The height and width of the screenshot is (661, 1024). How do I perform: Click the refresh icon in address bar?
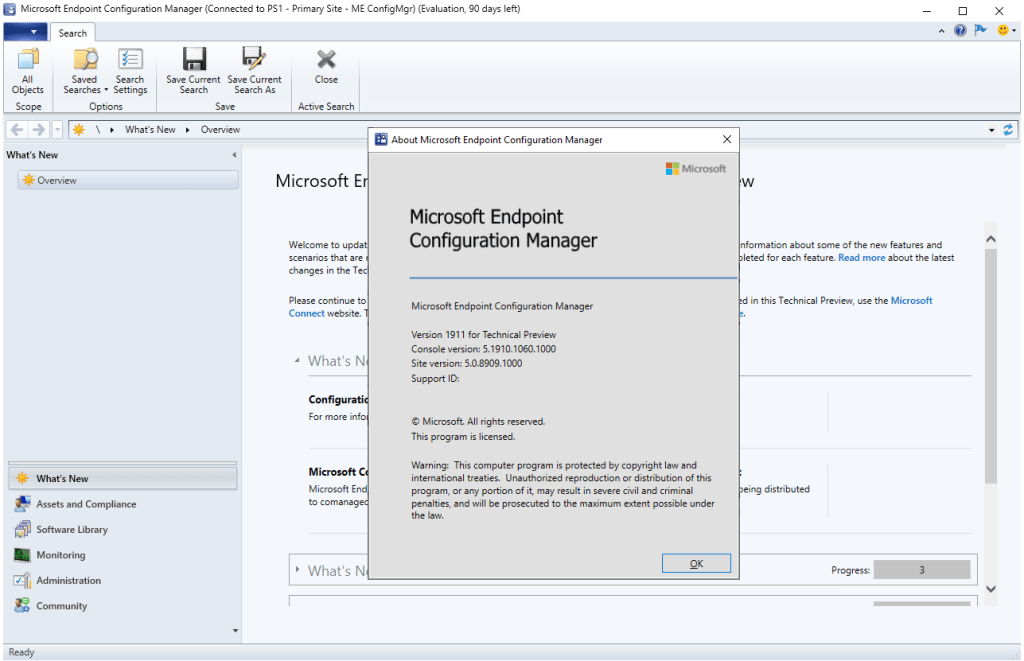(x=1008, y=130)
